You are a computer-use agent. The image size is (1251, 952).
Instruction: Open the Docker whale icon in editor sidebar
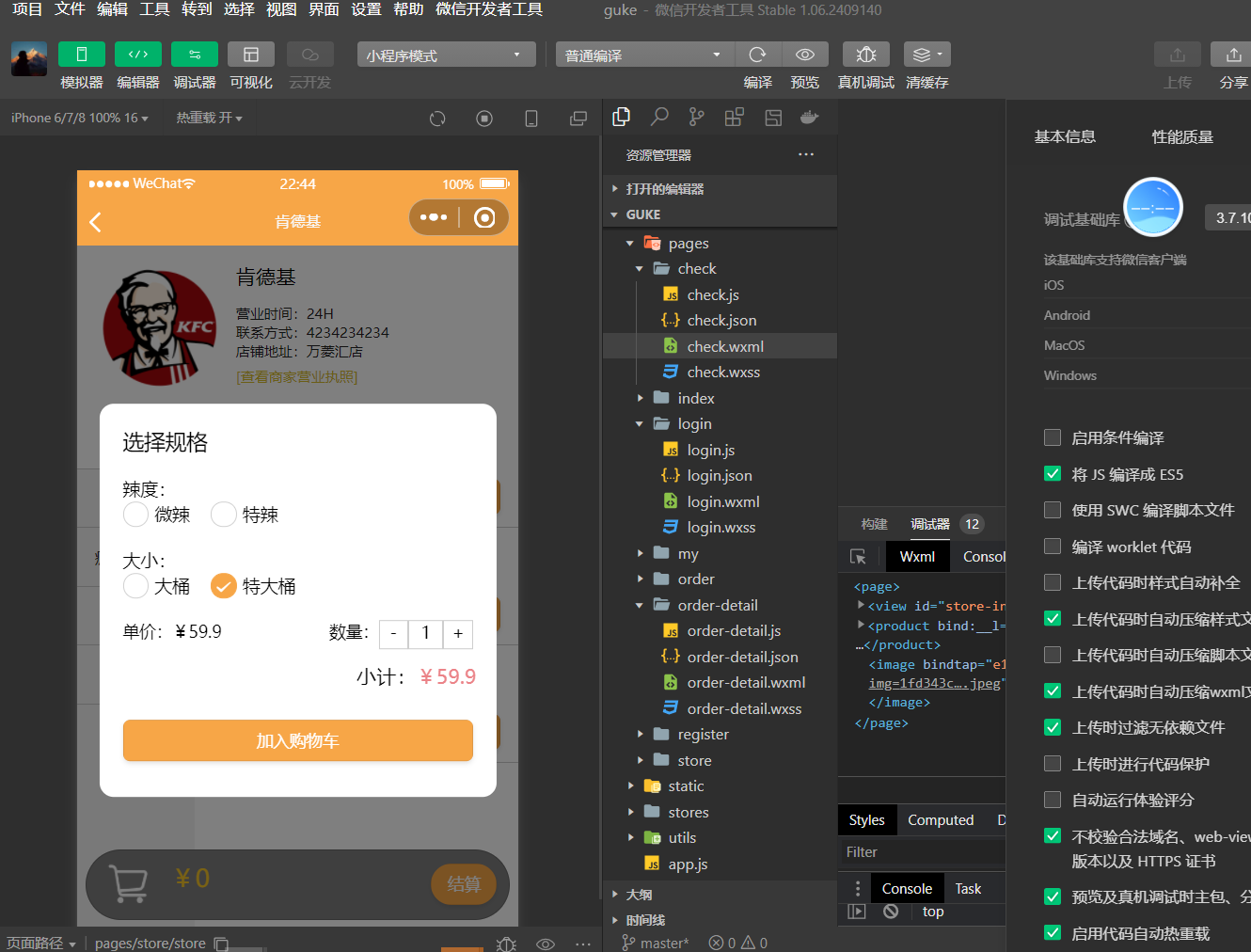pyautogui.click(x=809, y=117)
